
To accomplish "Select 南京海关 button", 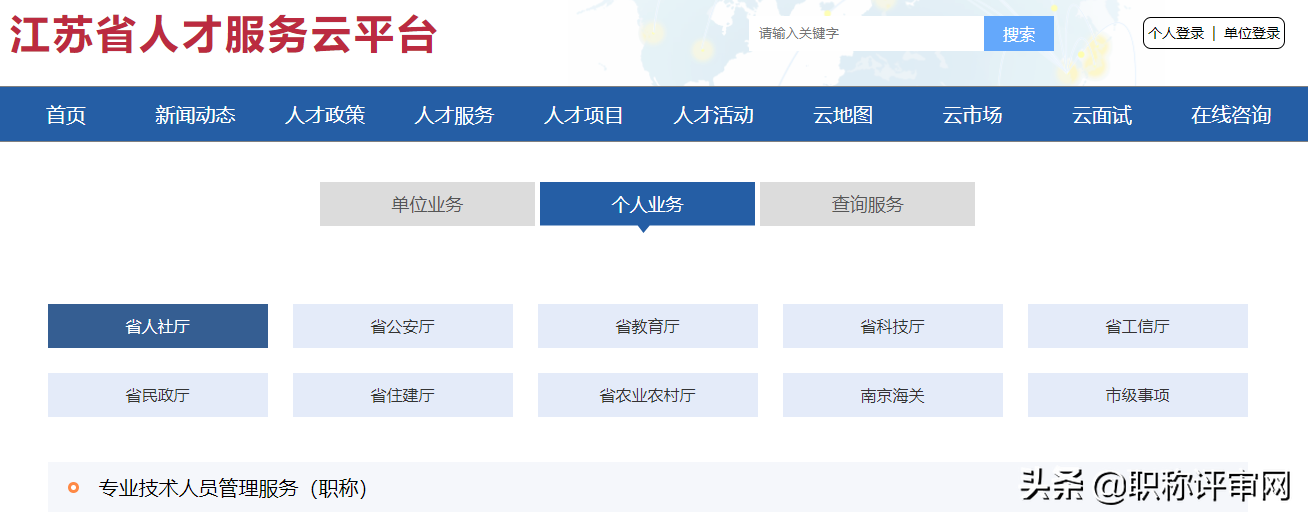I will pyautogui.click(x=893, y=395).
